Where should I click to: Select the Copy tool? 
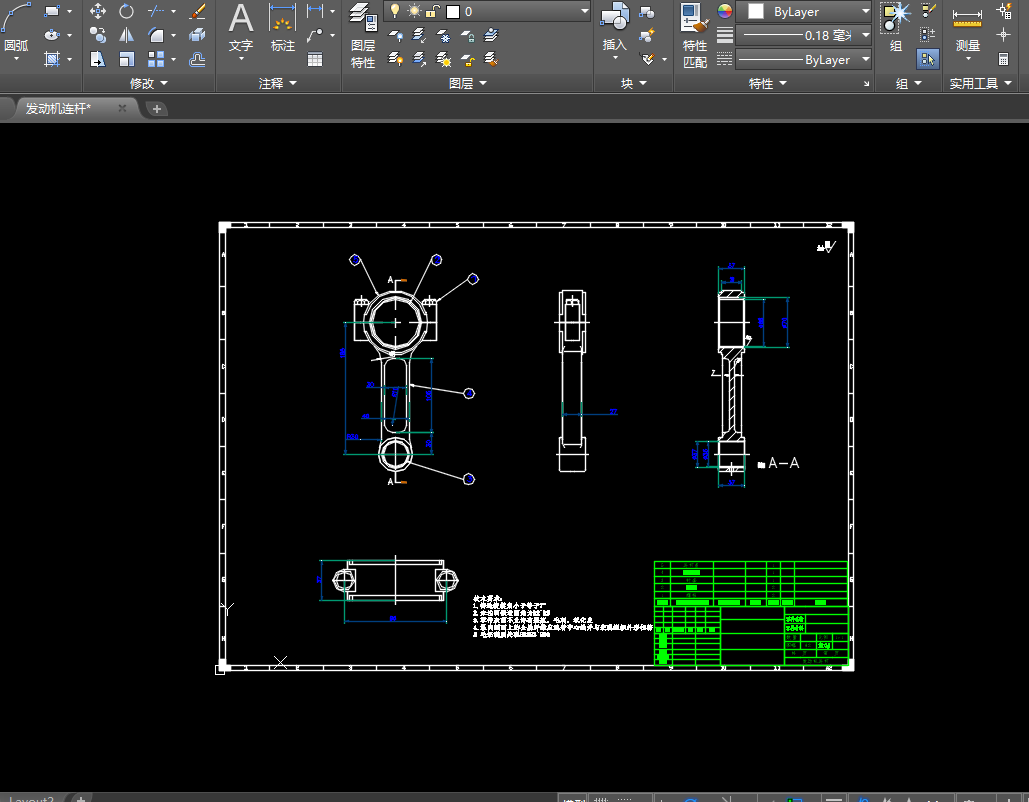98,35
